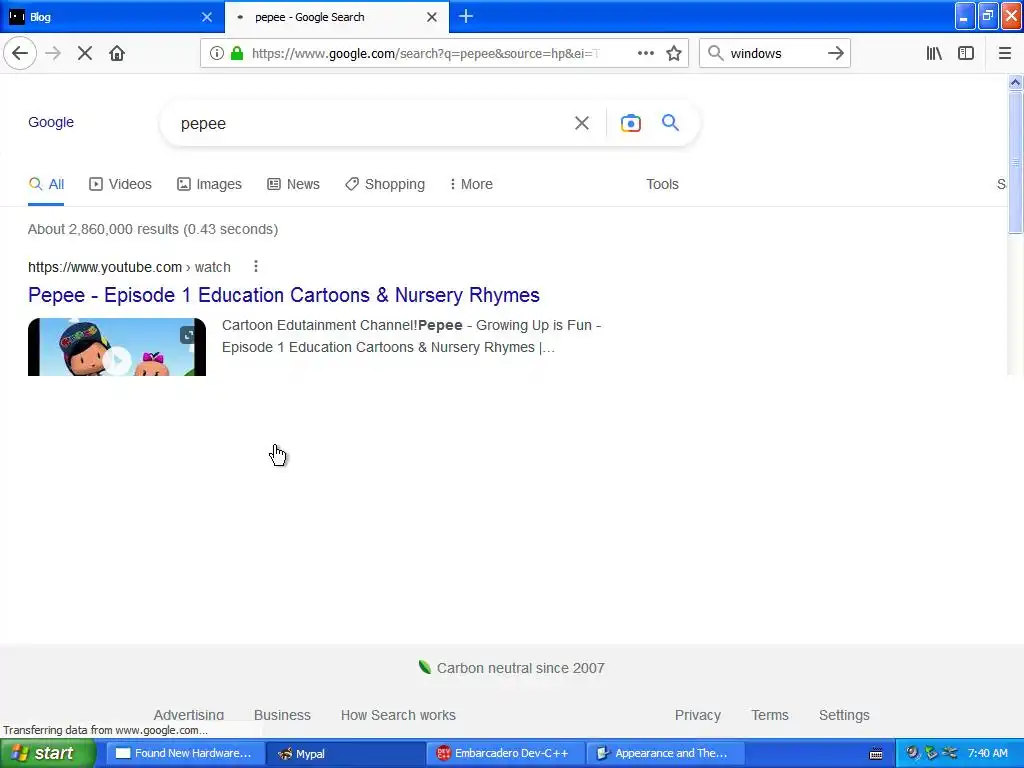Open the browser home page
This screenshot has height=768, width=1024.
(x=117, y=53)
